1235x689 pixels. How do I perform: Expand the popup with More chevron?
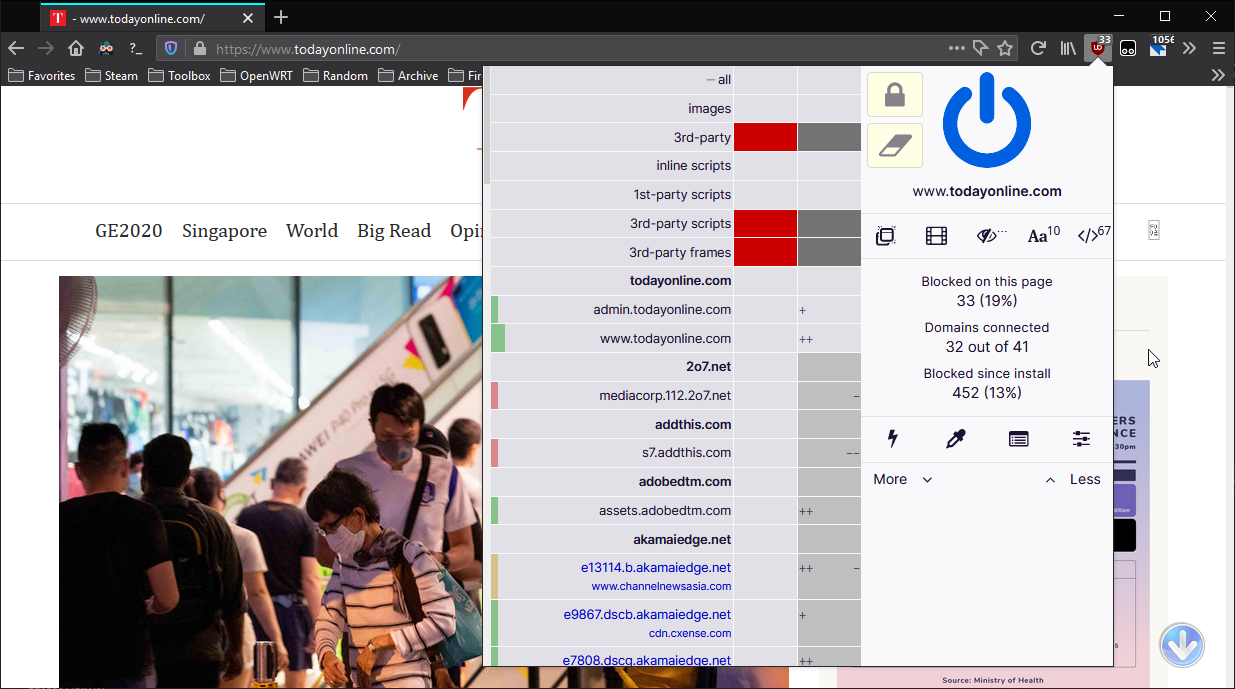(x=903, y=479)
